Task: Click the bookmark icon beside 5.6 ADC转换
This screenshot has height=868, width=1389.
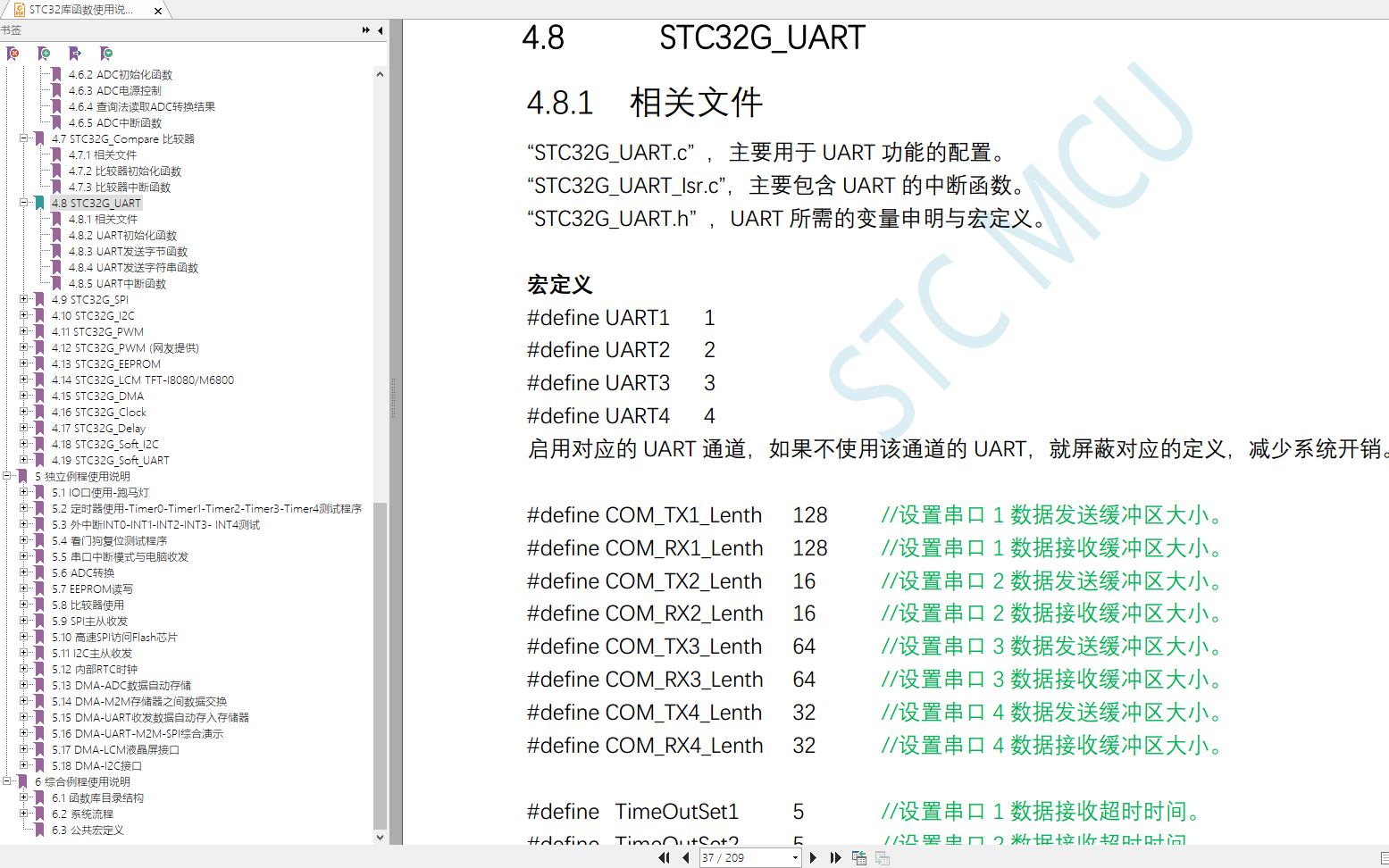Action: point(39,573)
